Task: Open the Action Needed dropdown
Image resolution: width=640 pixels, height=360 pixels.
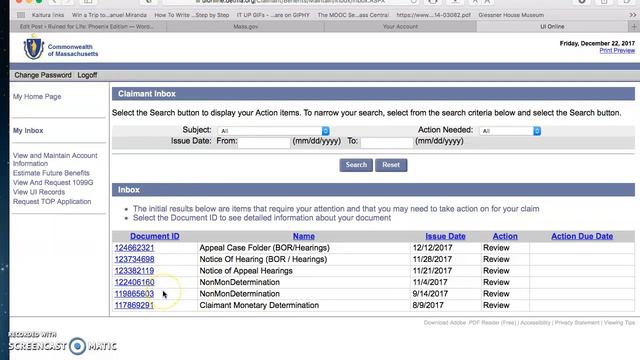Action: pyautogui.click(x=511, y=131)
